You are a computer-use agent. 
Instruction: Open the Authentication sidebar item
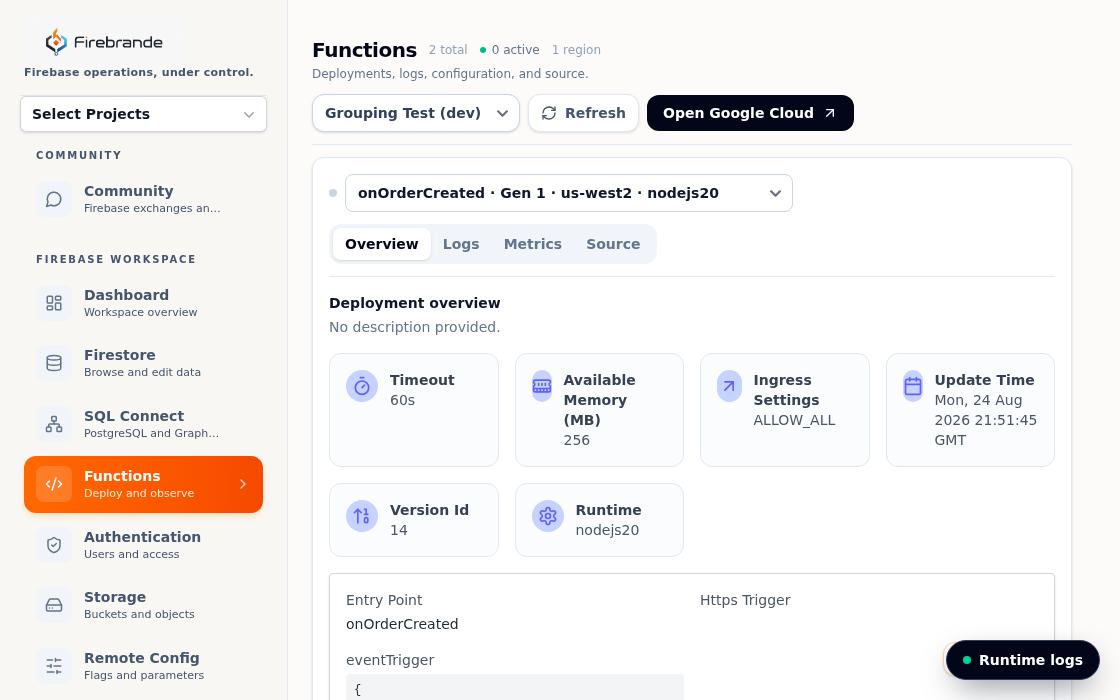point(144,545)
